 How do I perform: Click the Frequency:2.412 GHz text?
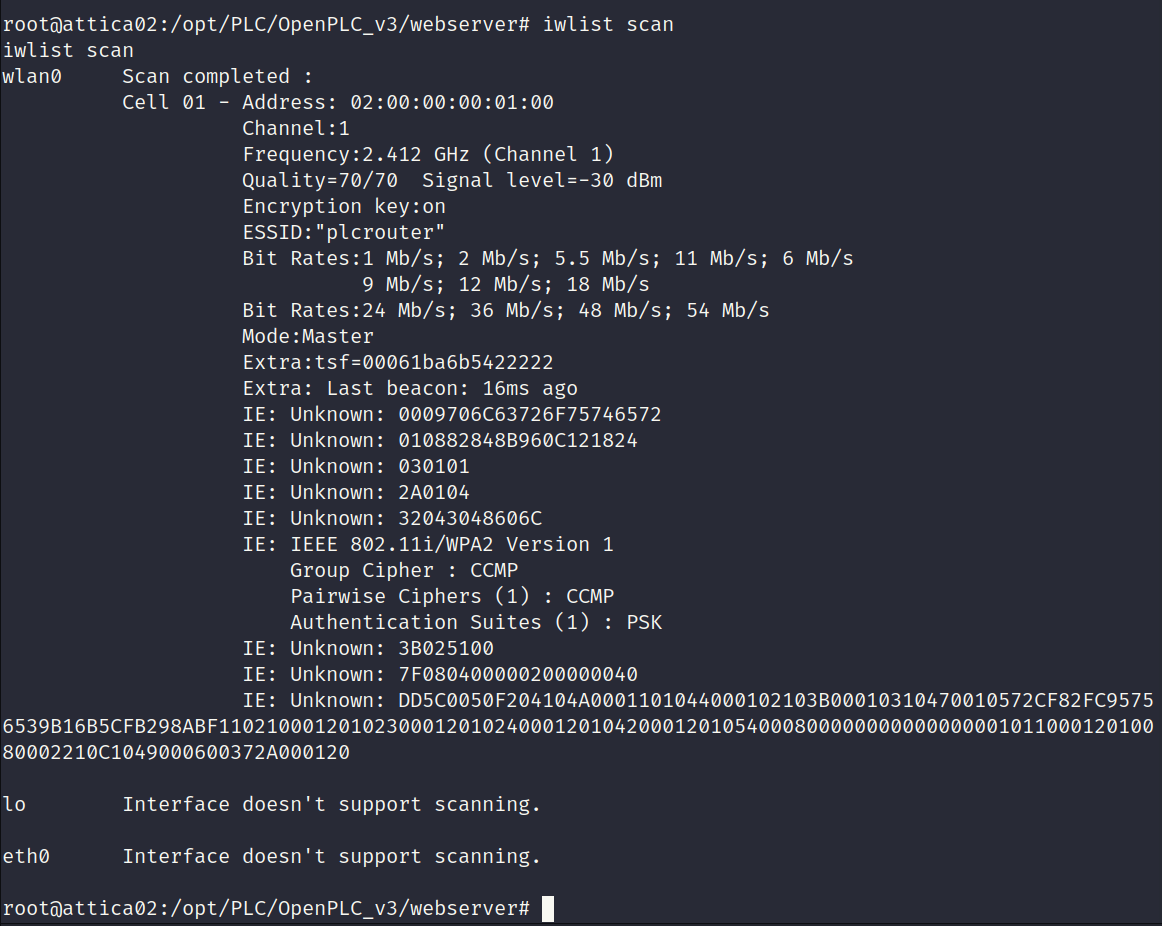click(356, 154)
